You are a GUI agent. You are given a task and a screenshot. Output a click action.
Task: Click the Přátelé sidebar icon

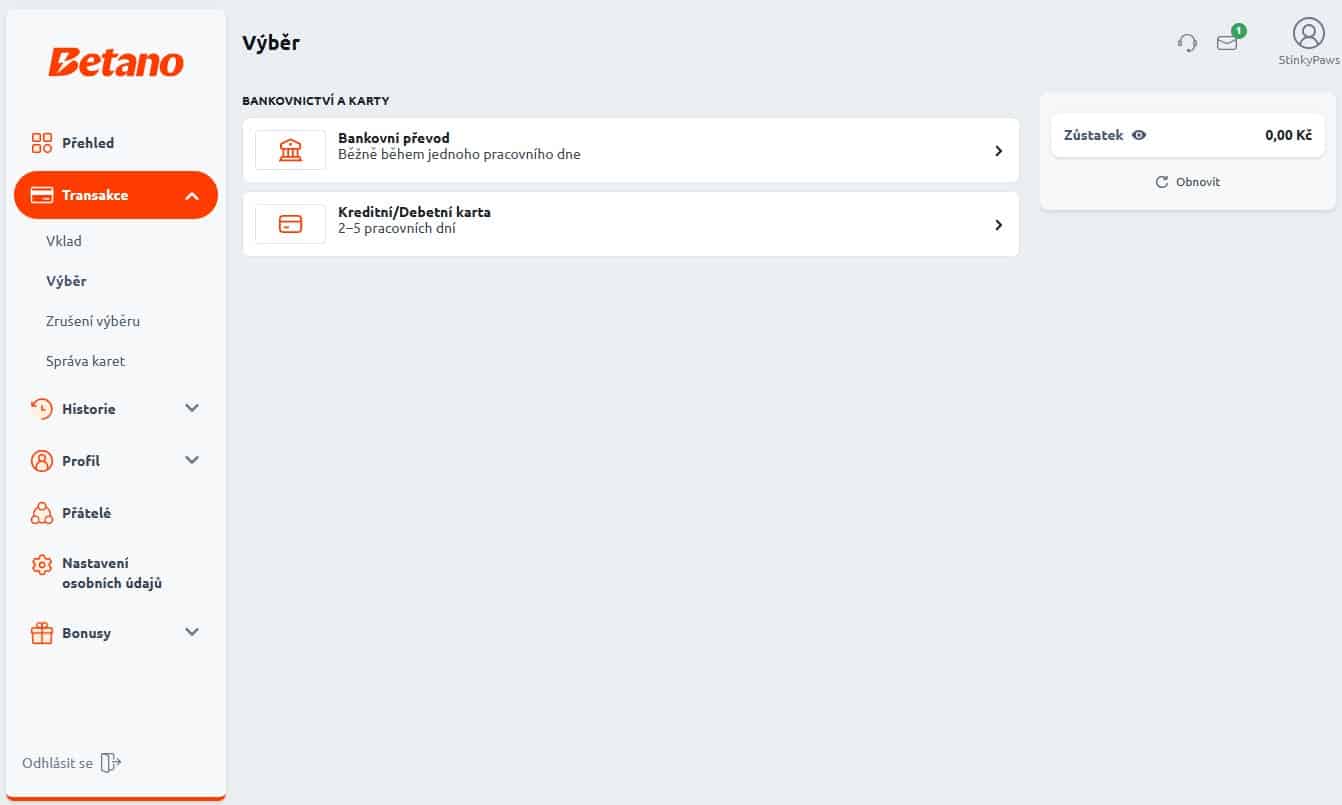(x=42, y=513)
